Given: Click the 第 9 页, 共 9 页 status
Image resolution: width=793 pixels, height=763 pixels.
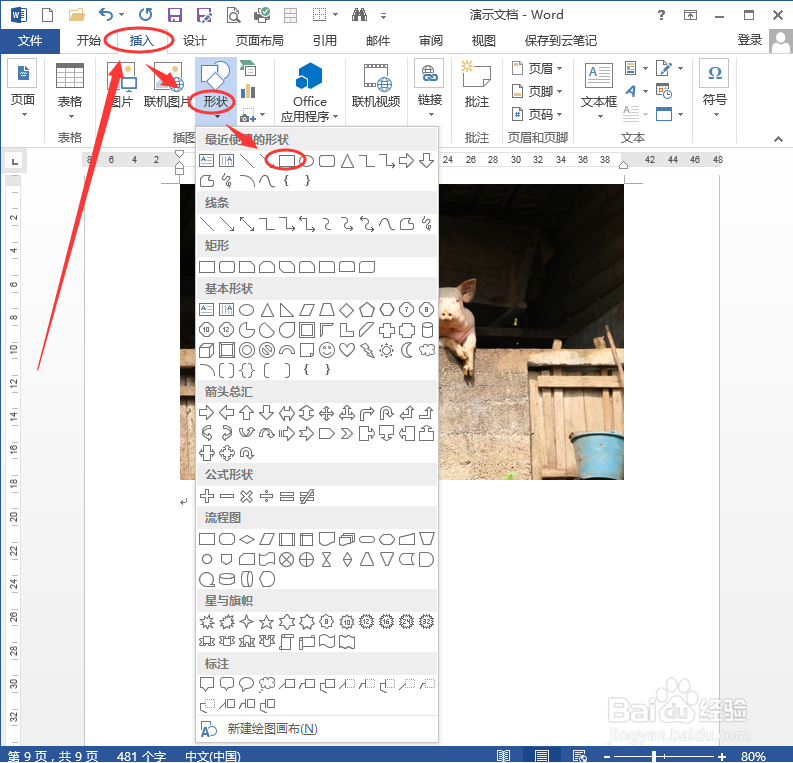Looking at the screenshot, I should [x=53, y=756].
